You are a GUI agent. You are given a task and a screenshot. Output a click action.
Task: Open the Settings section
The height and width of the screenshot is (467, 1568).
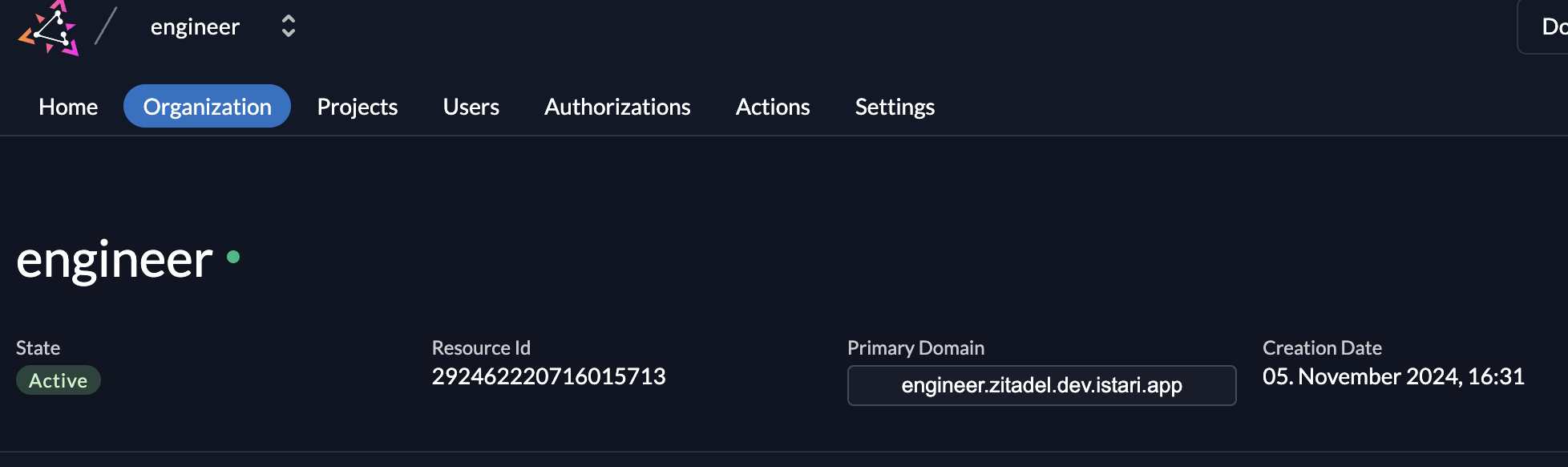pos(895,106)
